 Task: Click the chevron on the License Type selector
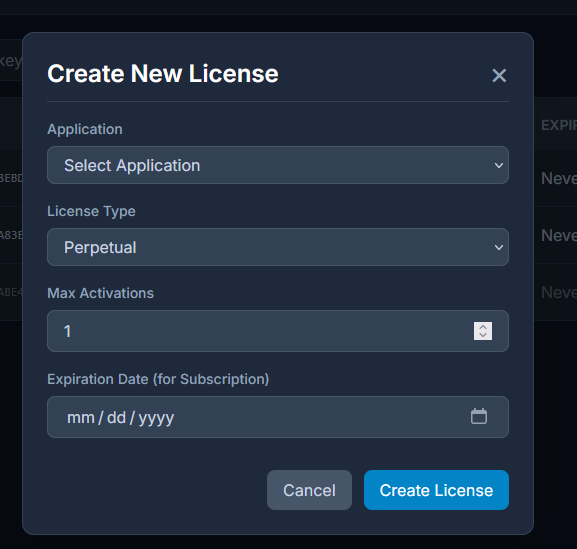499,247
